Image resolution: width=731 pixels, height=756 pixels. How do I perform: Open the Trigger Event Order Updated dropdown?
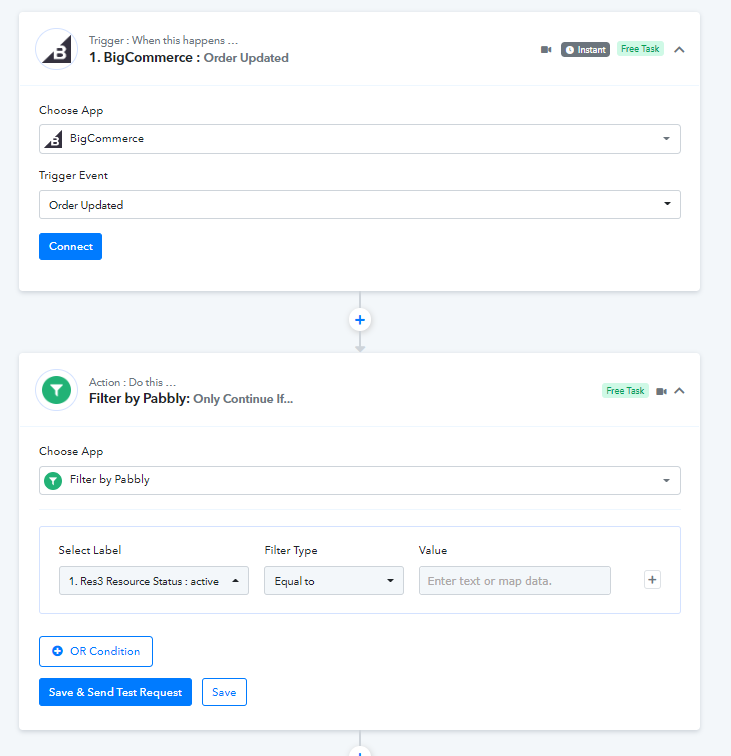pyautogui.click(x=360, y=205)
